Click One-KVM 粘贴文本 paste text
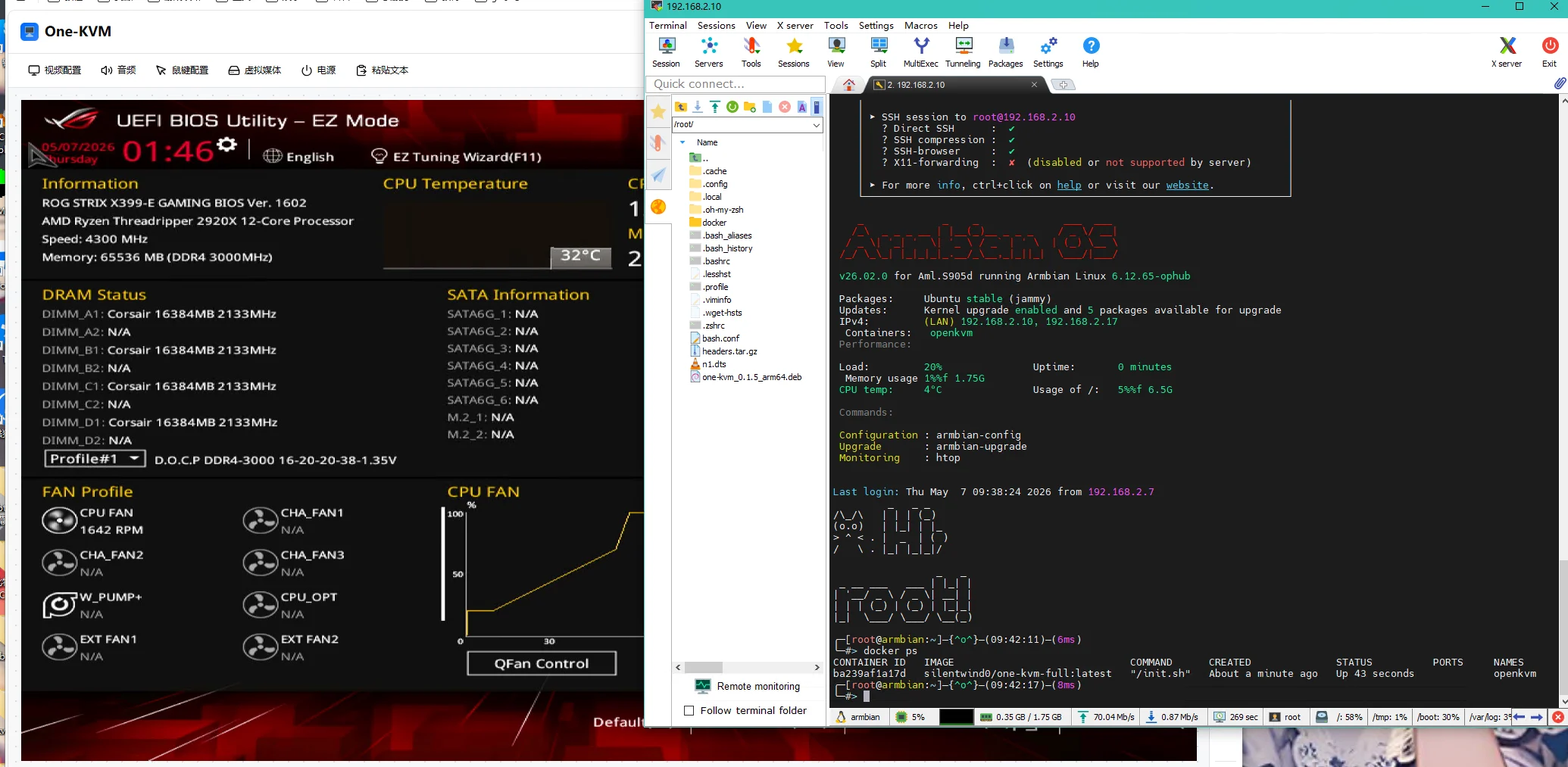The image size is (1568, 767). pyautogui.click(x=382, y=70)
